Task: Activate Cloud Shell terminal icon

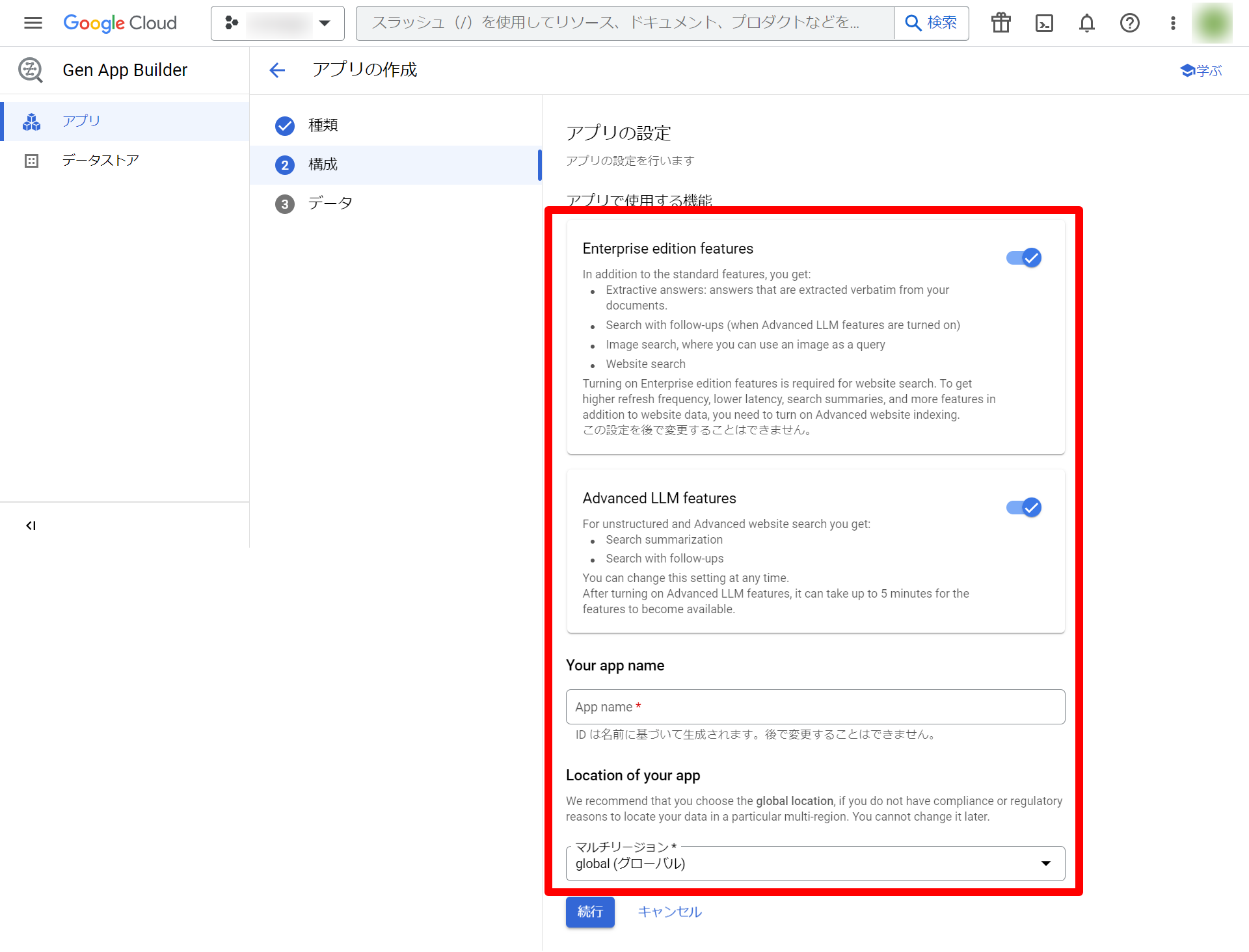Action: click(1043, 23)
